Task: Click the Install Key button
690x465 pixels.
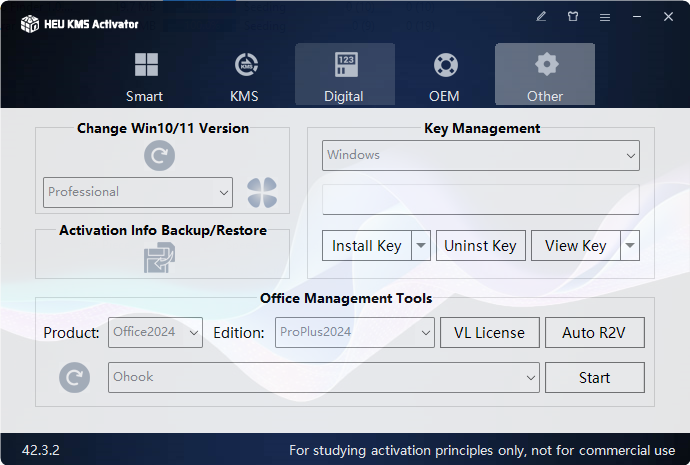Action: point(367,245)
